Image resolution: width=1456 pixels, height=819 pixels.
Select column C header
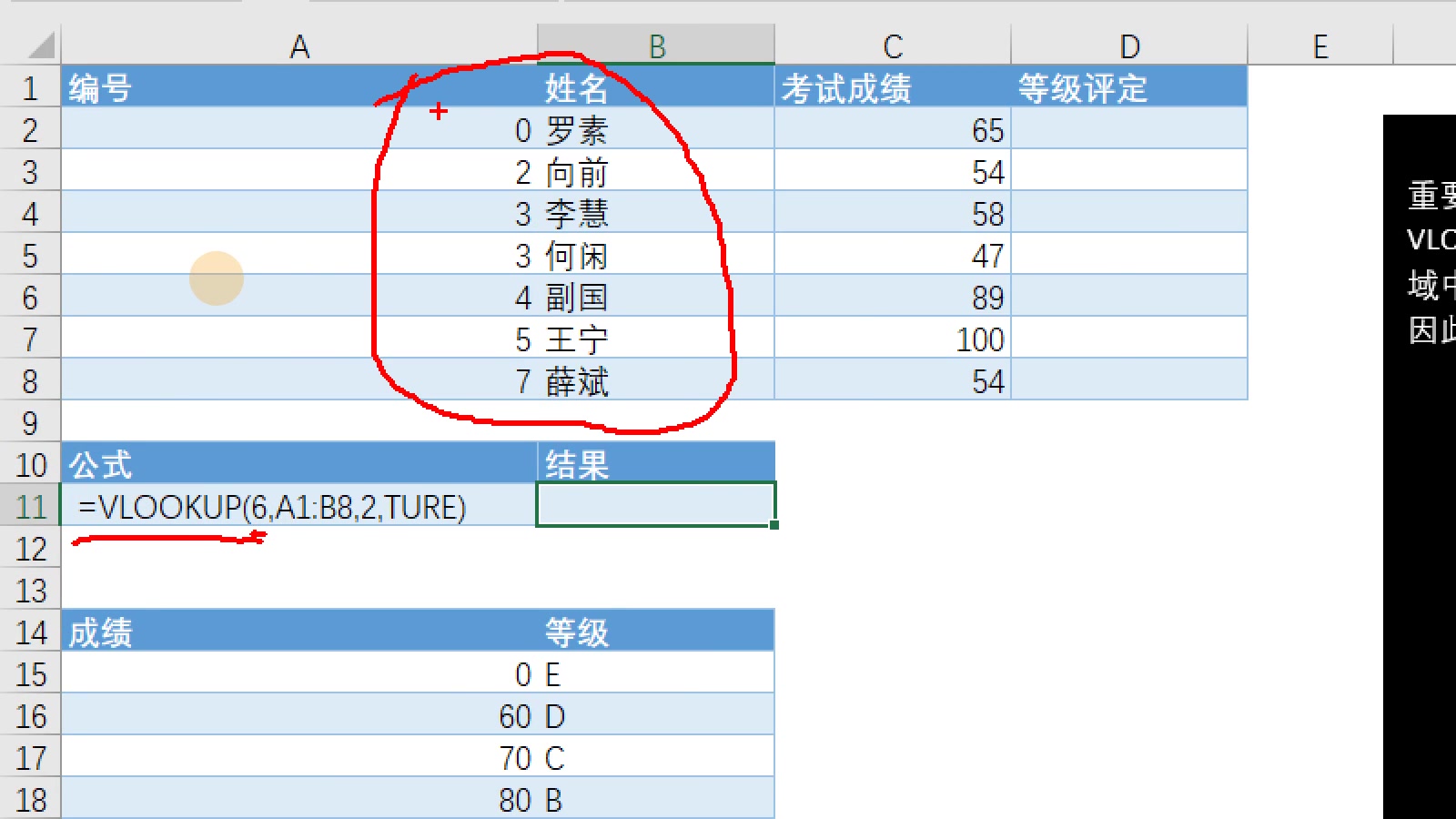click(x=893, y=45)
